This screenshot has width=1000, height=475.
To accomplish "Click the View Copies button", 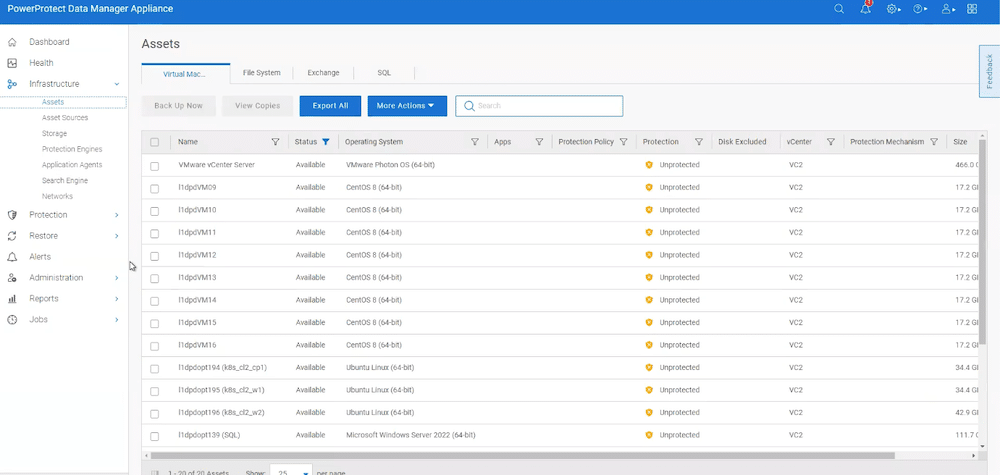I will (x=258, y=106).
